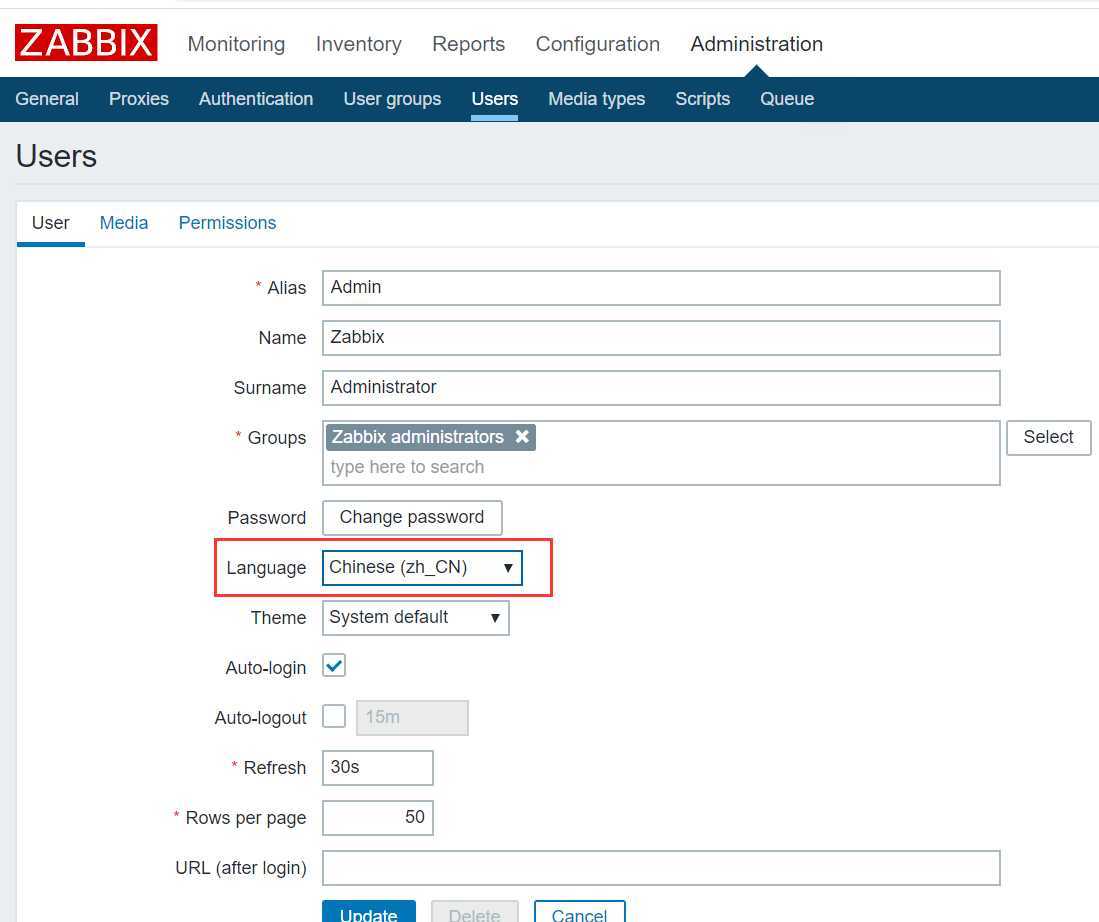Click the Auto-logout 15m field
Screen dimensions: 1099x922
[412, 717]
